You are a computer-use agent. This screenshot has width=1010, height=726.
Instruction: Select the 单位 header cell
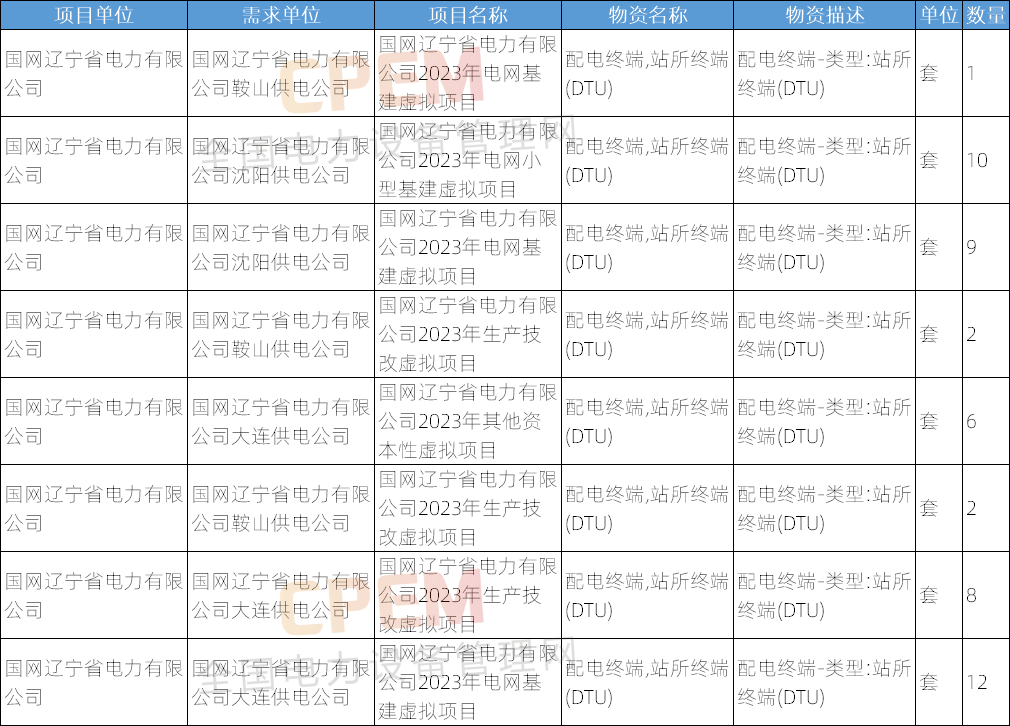[x=938, y=15]
